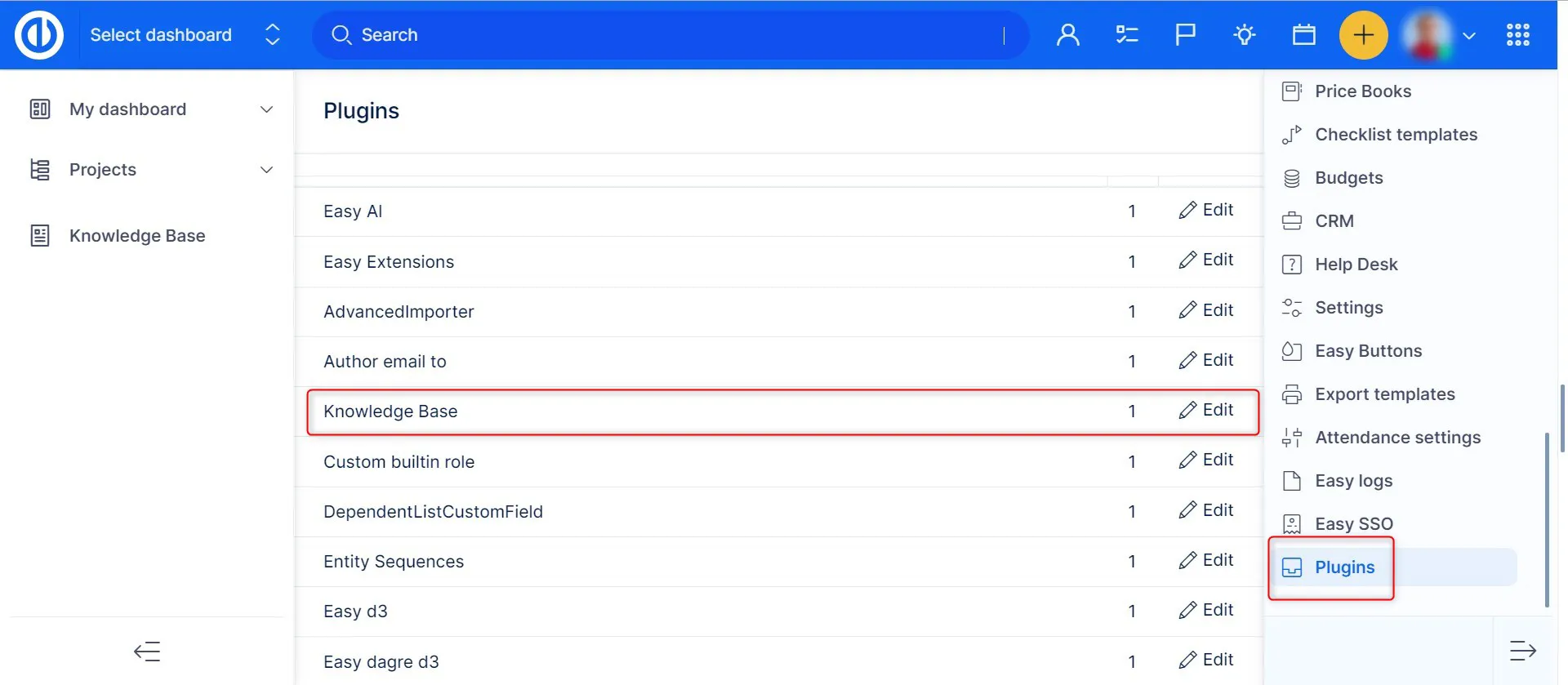Collapse the right menu panel arrow icon

[1522, 651]
